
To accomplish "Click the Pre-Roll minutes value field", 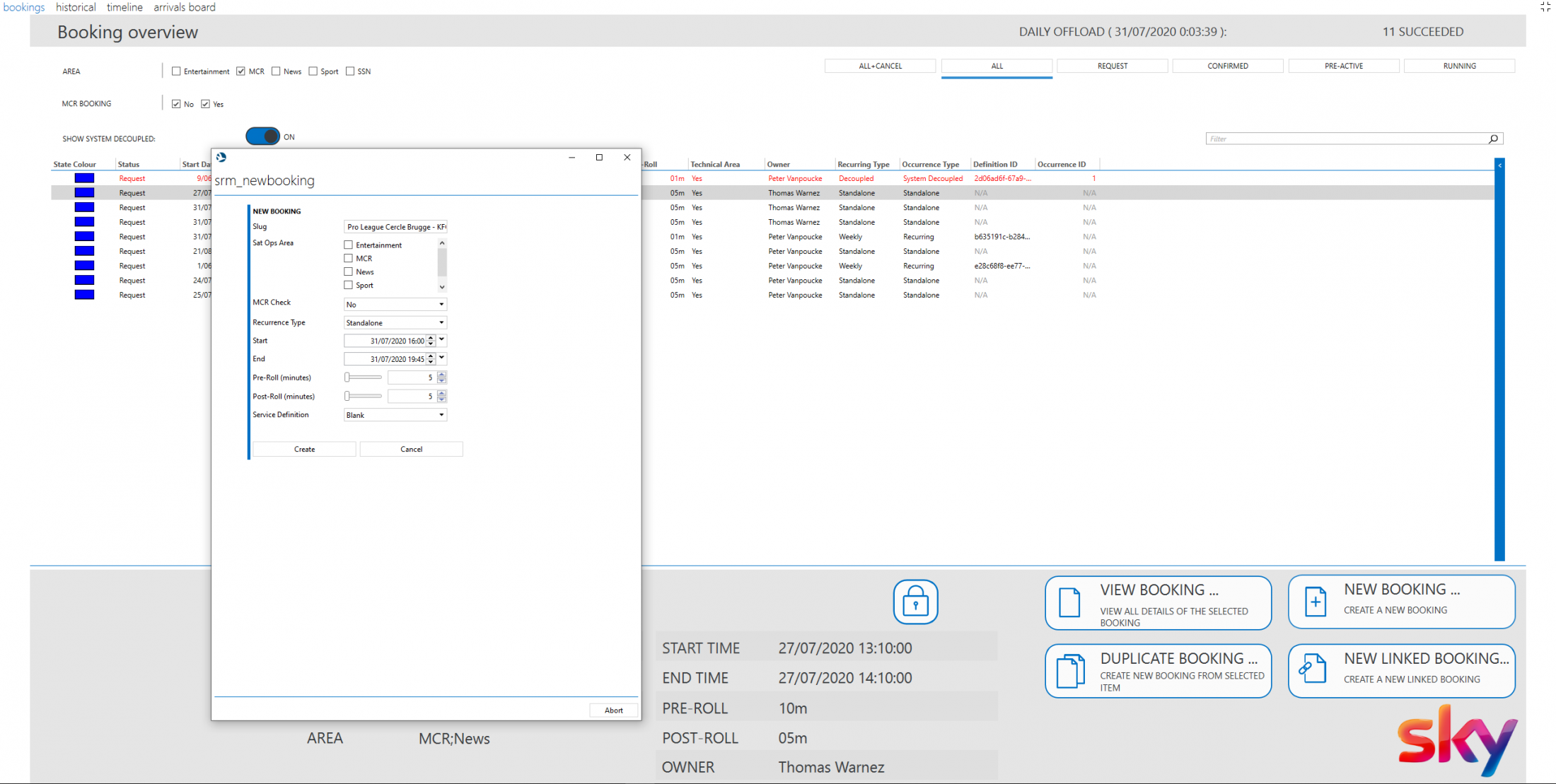I will [412, 378].
